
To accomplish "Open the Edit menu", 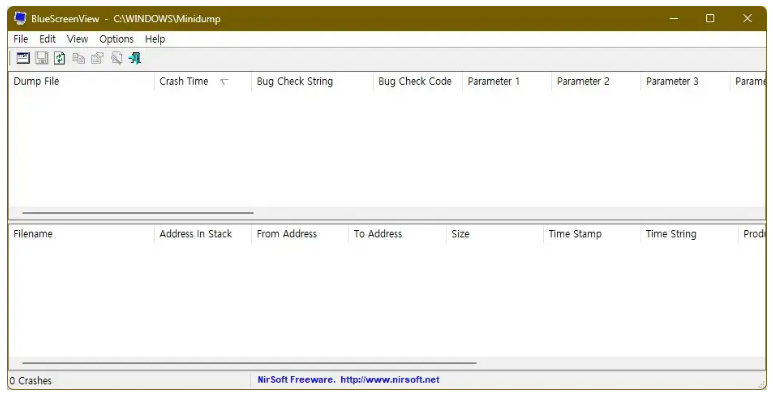I will (47, 39).
